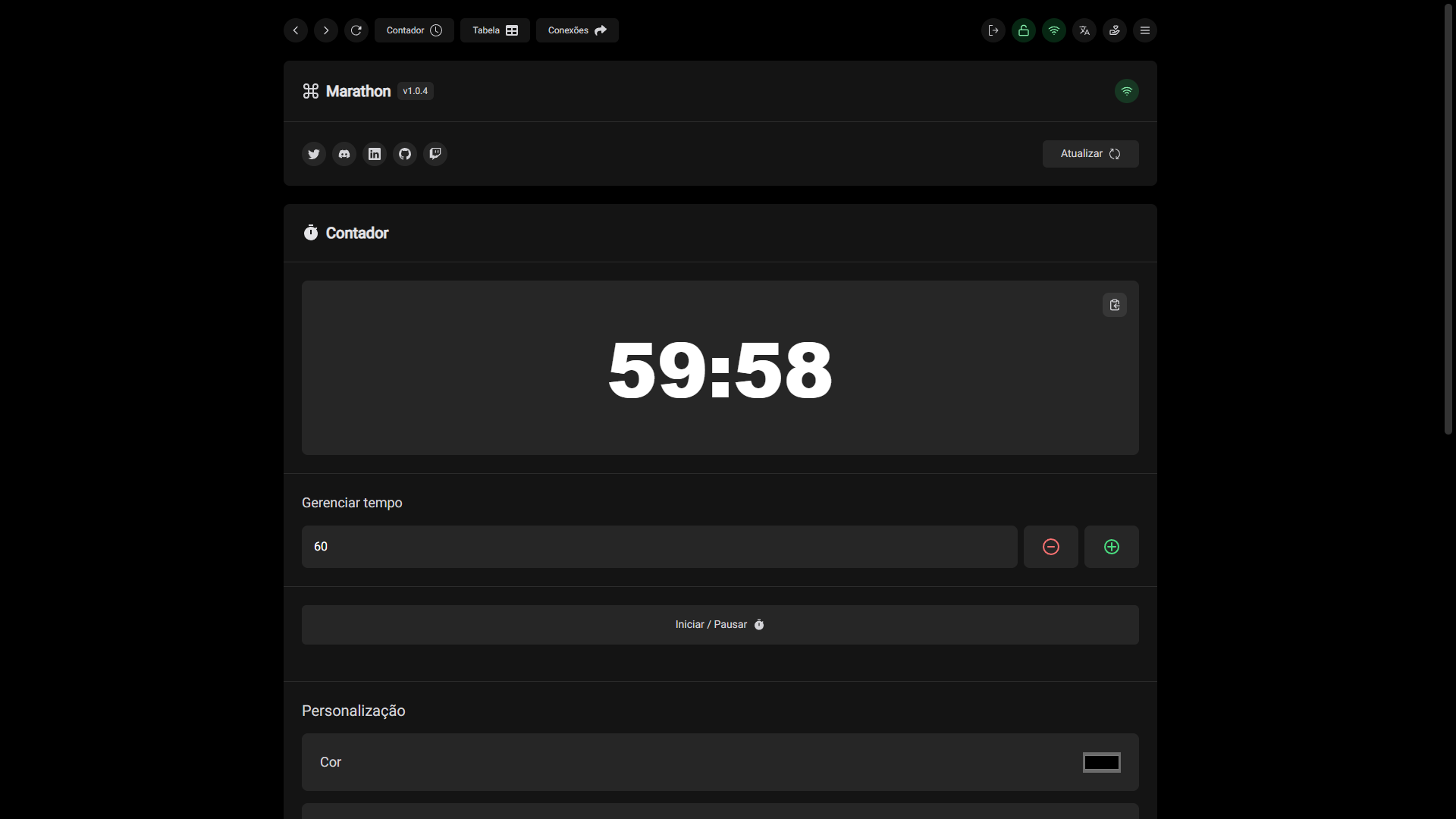The height and width of the screenshot is (819, 1456).
Task: Go back with the left arrow
Action: (x=296, y=30)
